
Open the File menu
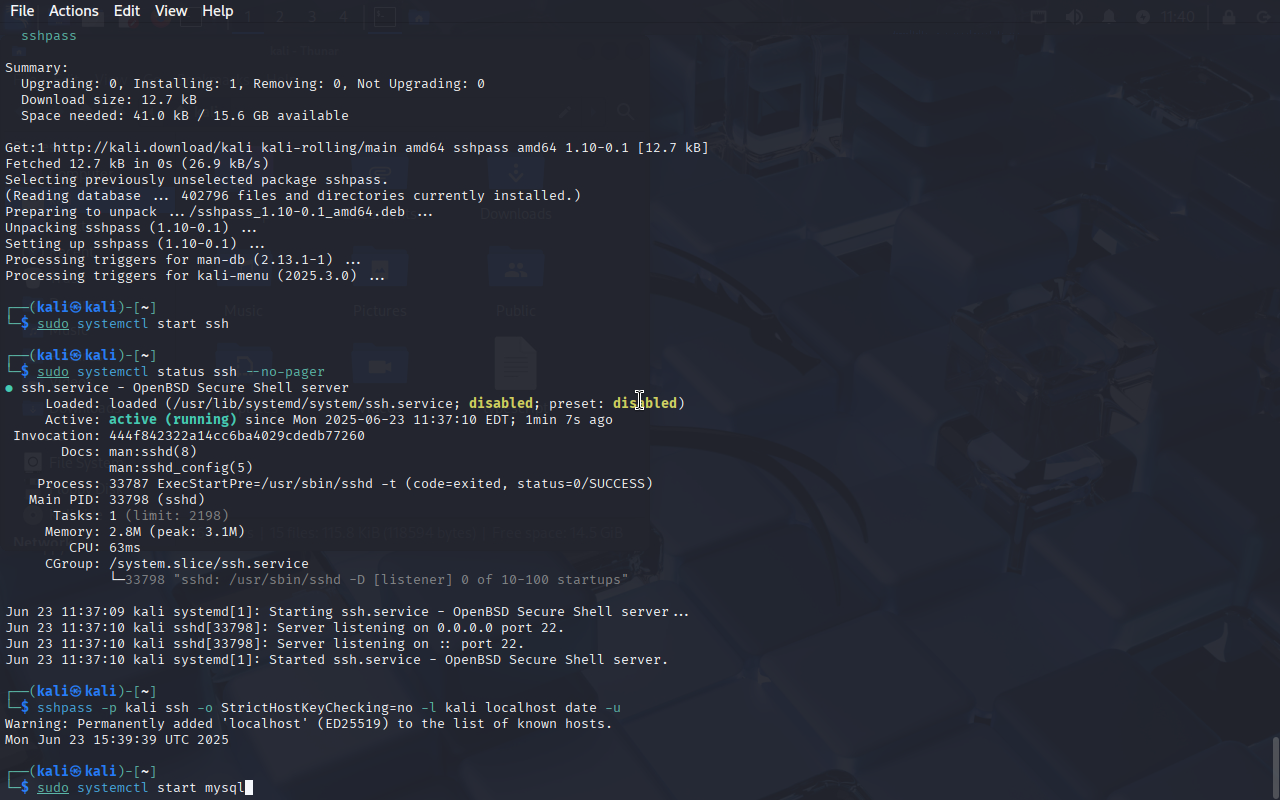point(22,11)
